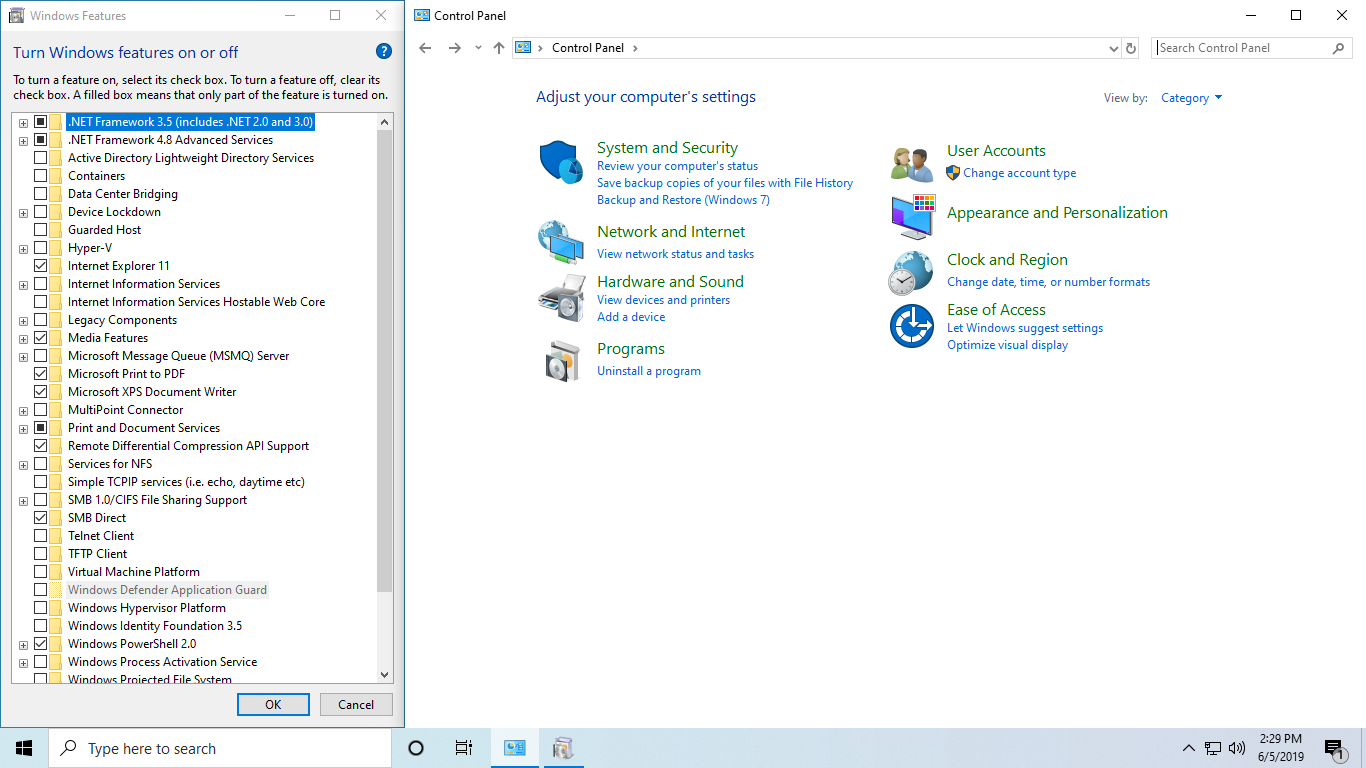Click the network tray icon

click(1213, 748)
